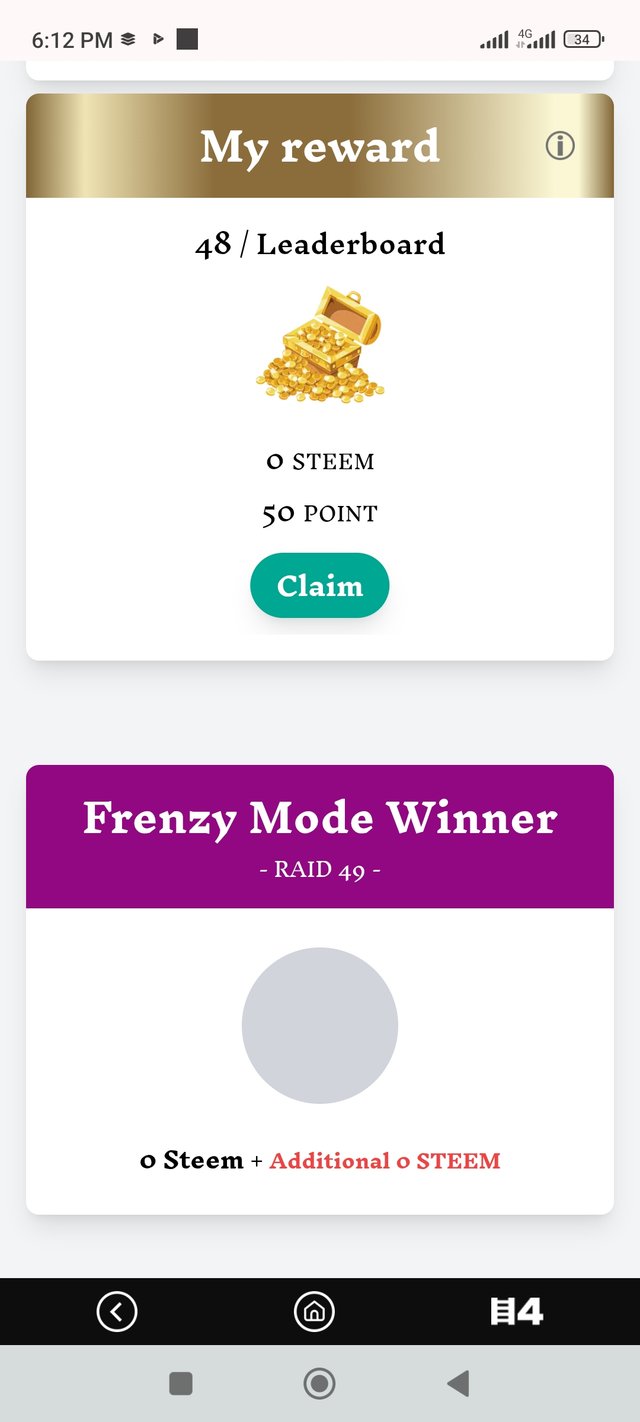Tap the Android back triangle button

(458, 1384)
